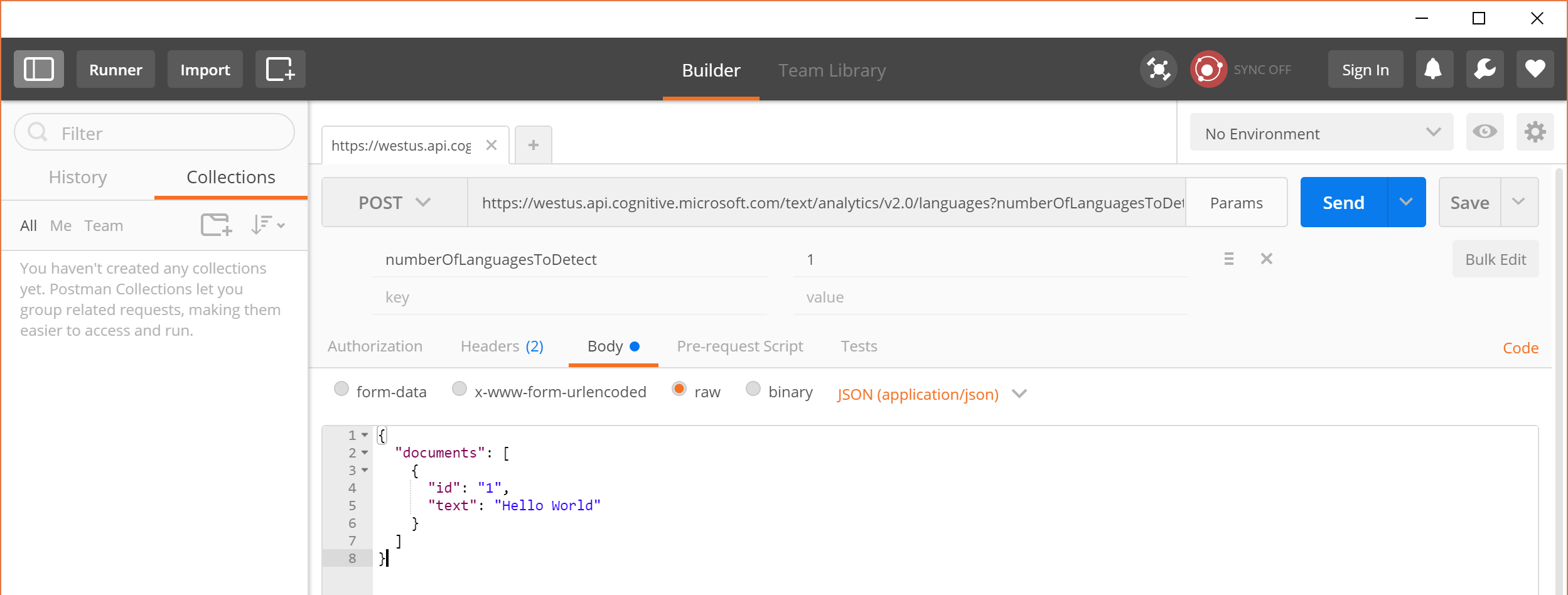The height and width of the screenshot is (595, 1568).
Task: Click the sync status icon
Action: [x=1208, y=69]
